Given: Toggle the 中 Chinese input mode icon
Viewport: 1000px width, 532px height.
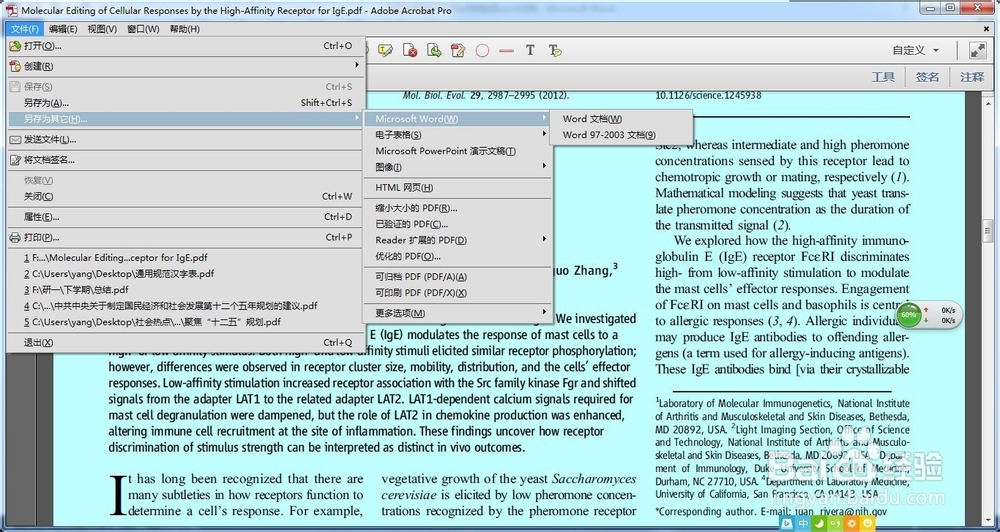Looking at the screenshot, I should point(804,524).
